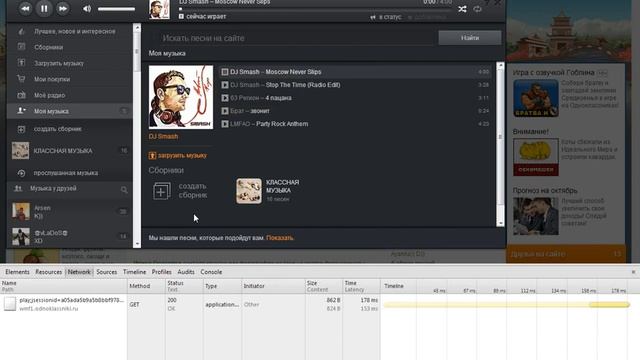Viewport: 640px width, 360px height.
Task: Select 'Моя музыка' sidebar item
Action: pyautogui.click(x=70, y=111)
